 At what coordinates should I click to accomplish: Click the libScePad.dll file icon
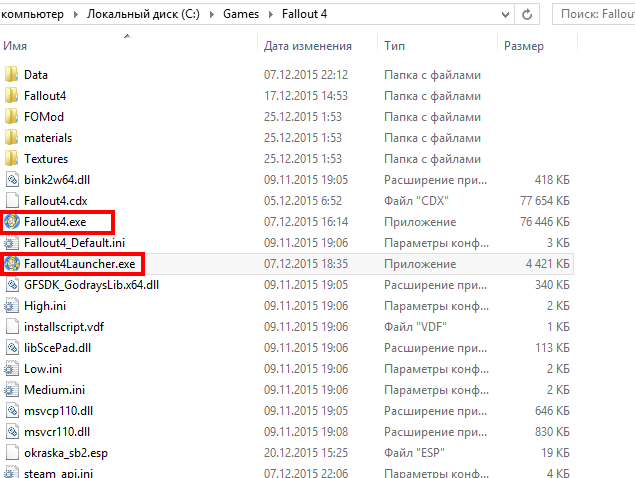(x=12, y=348)
